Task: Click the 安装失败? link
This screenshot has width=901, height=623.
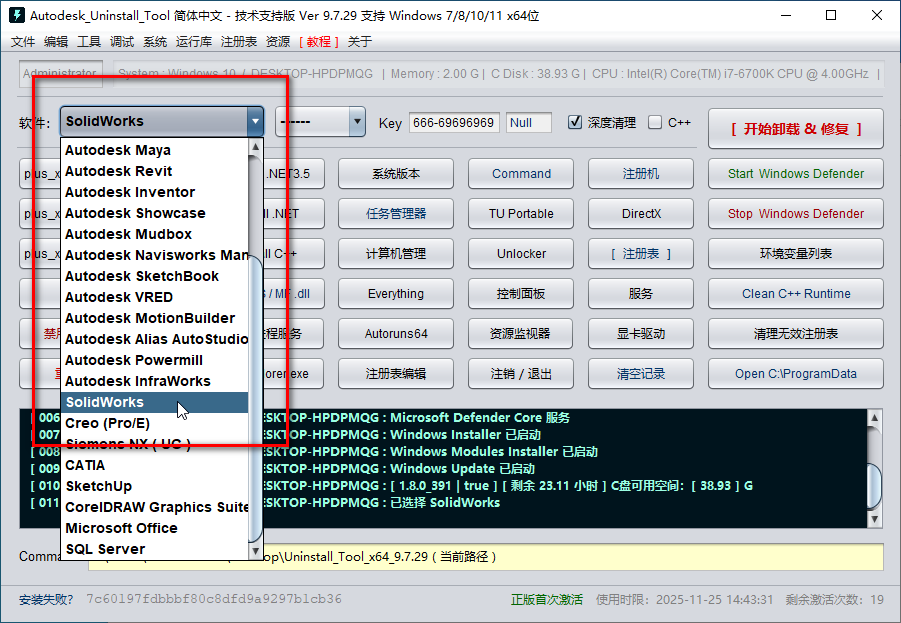Action: click(x=46, y=599)
